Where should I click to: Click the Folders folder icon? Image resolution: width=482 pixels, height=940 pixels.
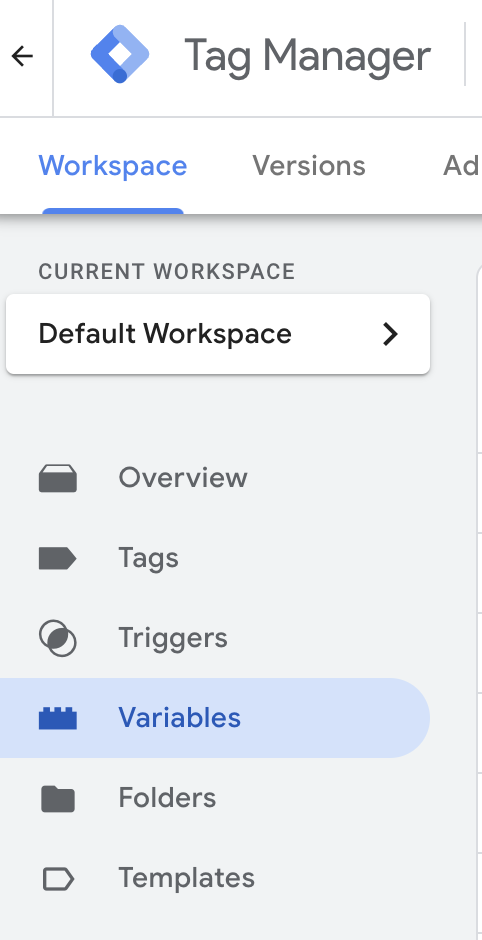(x=58, y=798)
